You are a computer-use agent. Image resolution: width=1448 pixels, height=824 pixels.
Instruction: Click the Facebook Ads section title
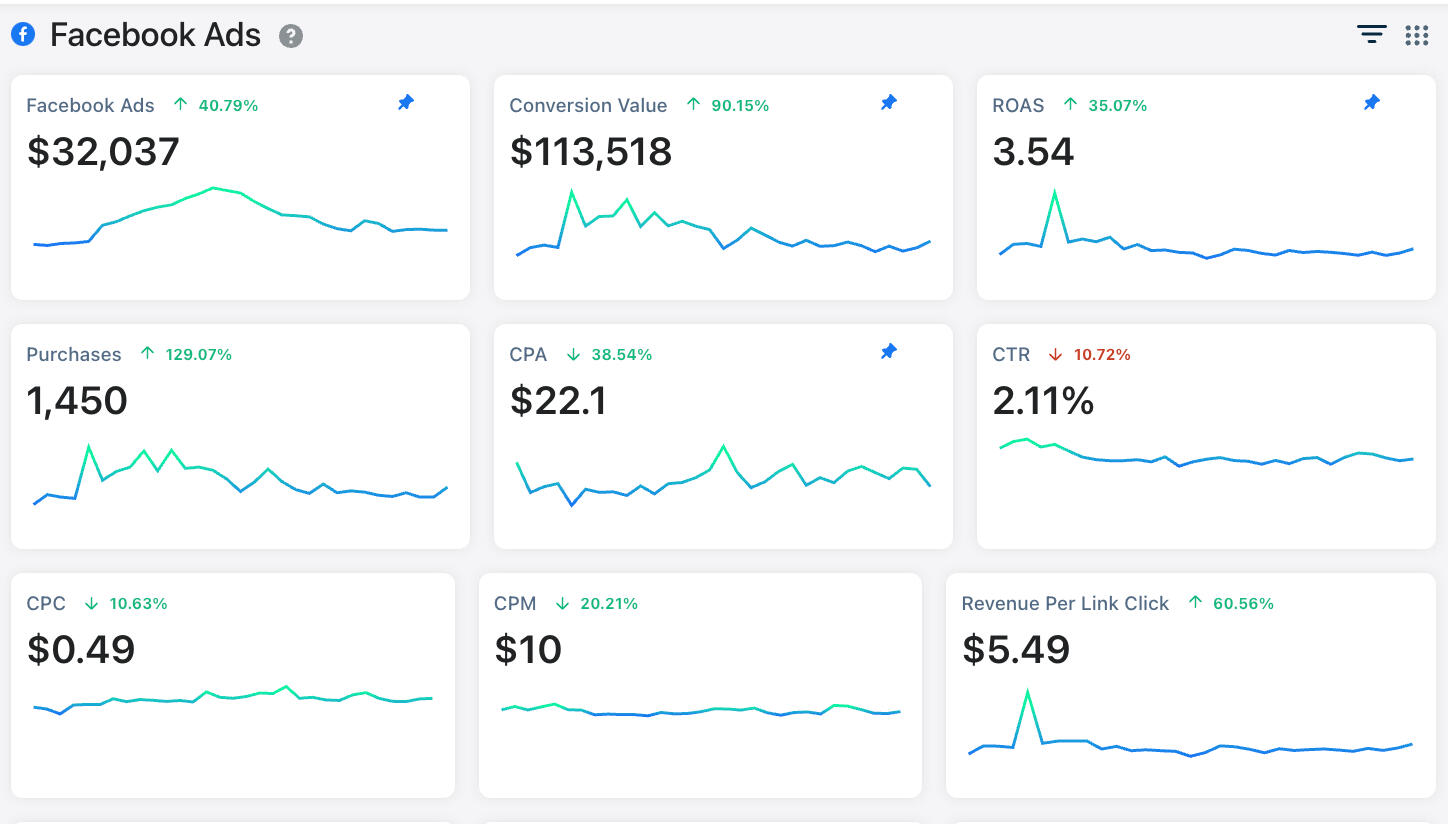point(155,35)
